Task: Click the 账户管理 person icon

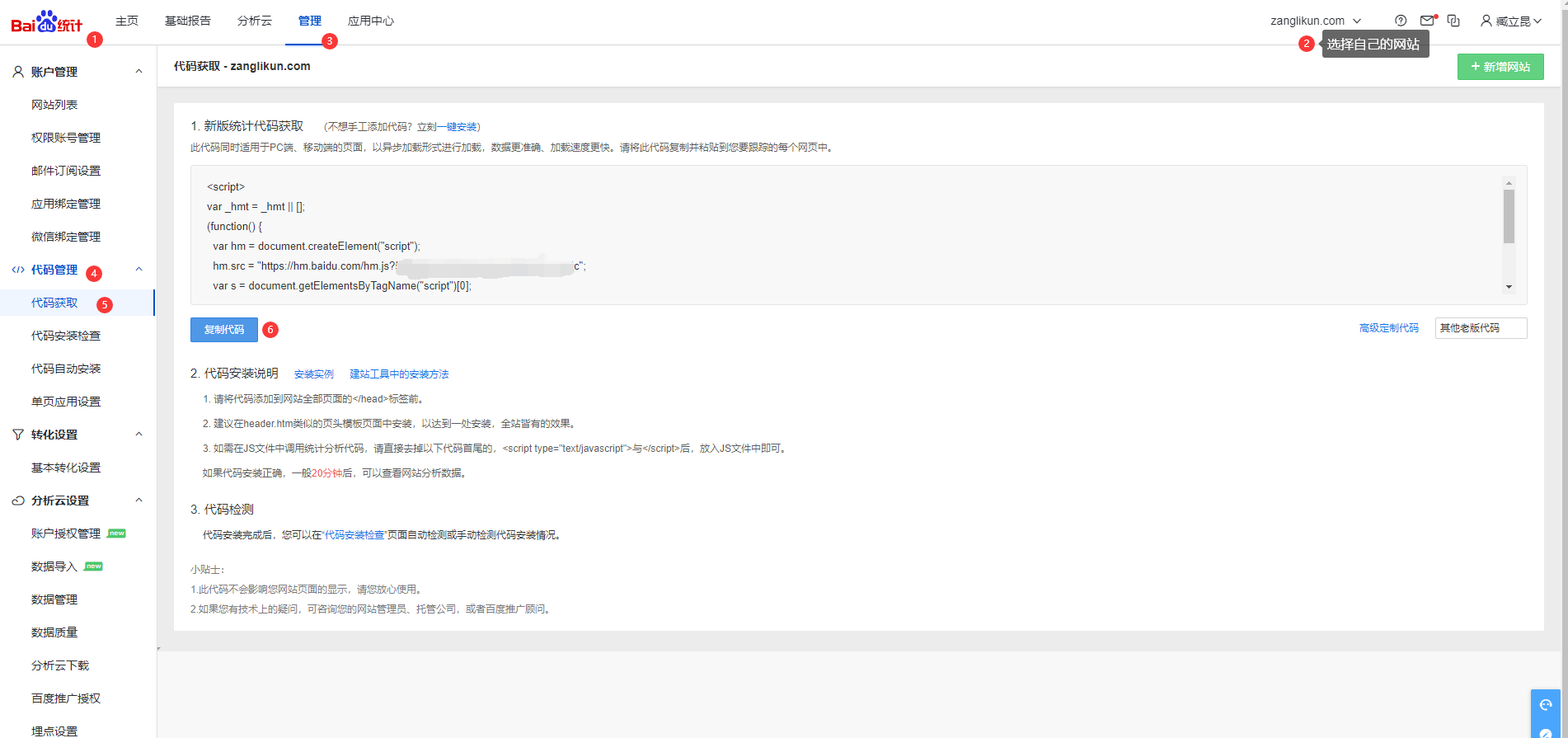Action: tap(17, 72)
